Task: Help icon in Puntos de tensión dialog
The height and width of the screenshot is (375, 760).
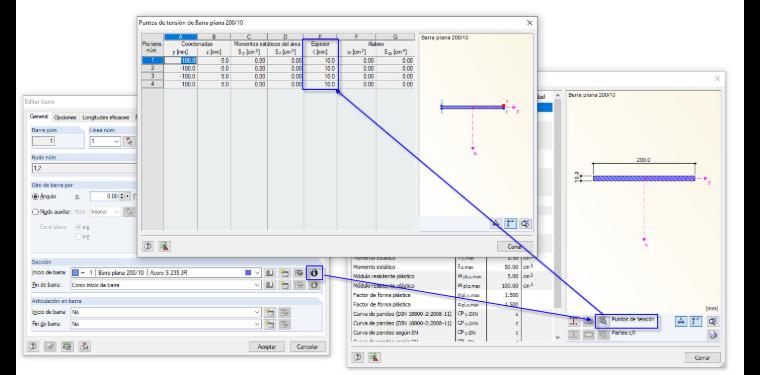Action: (x=148, y=246)
